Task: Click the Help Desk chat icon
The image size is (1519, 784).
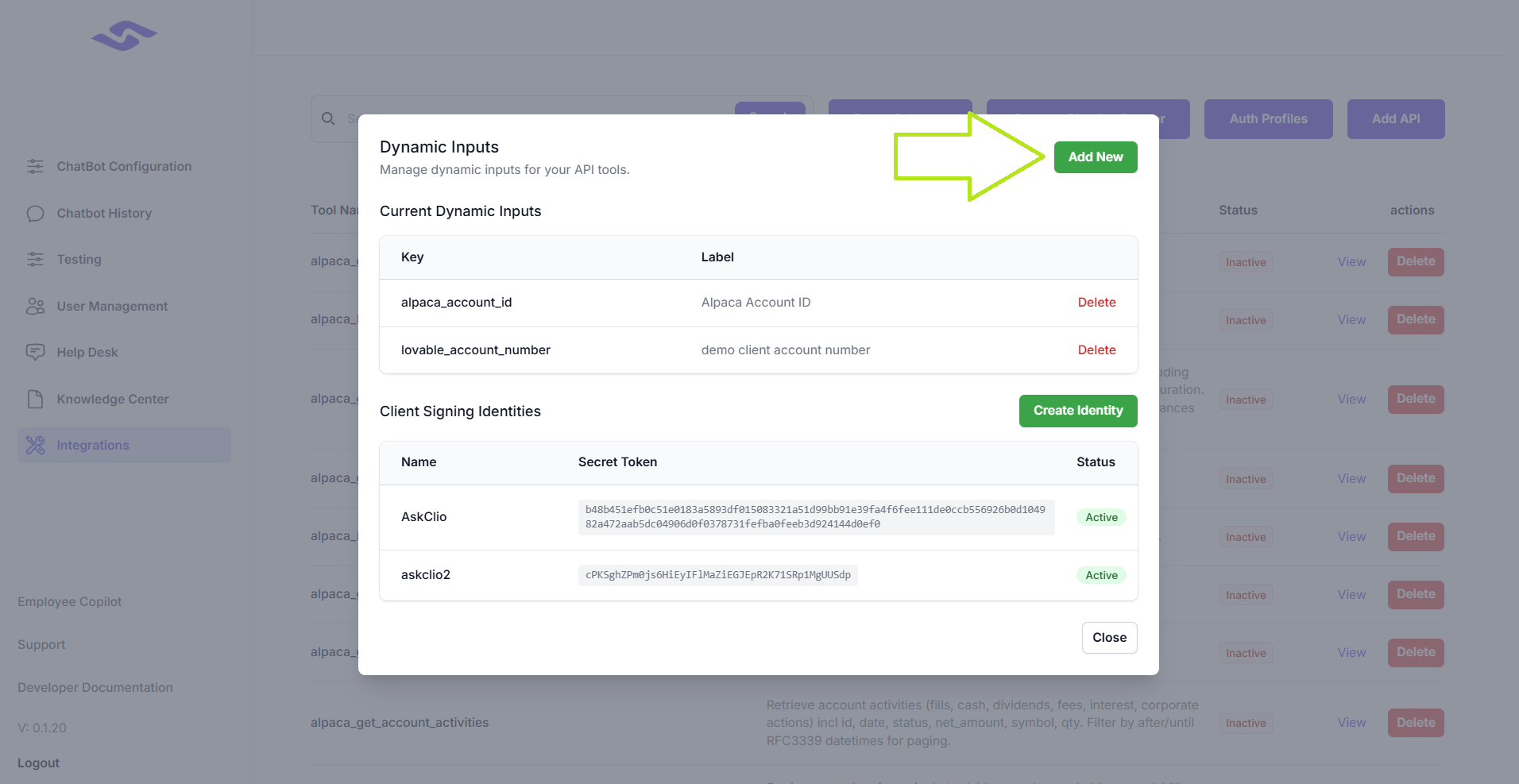Action: (x=35, y=352)
